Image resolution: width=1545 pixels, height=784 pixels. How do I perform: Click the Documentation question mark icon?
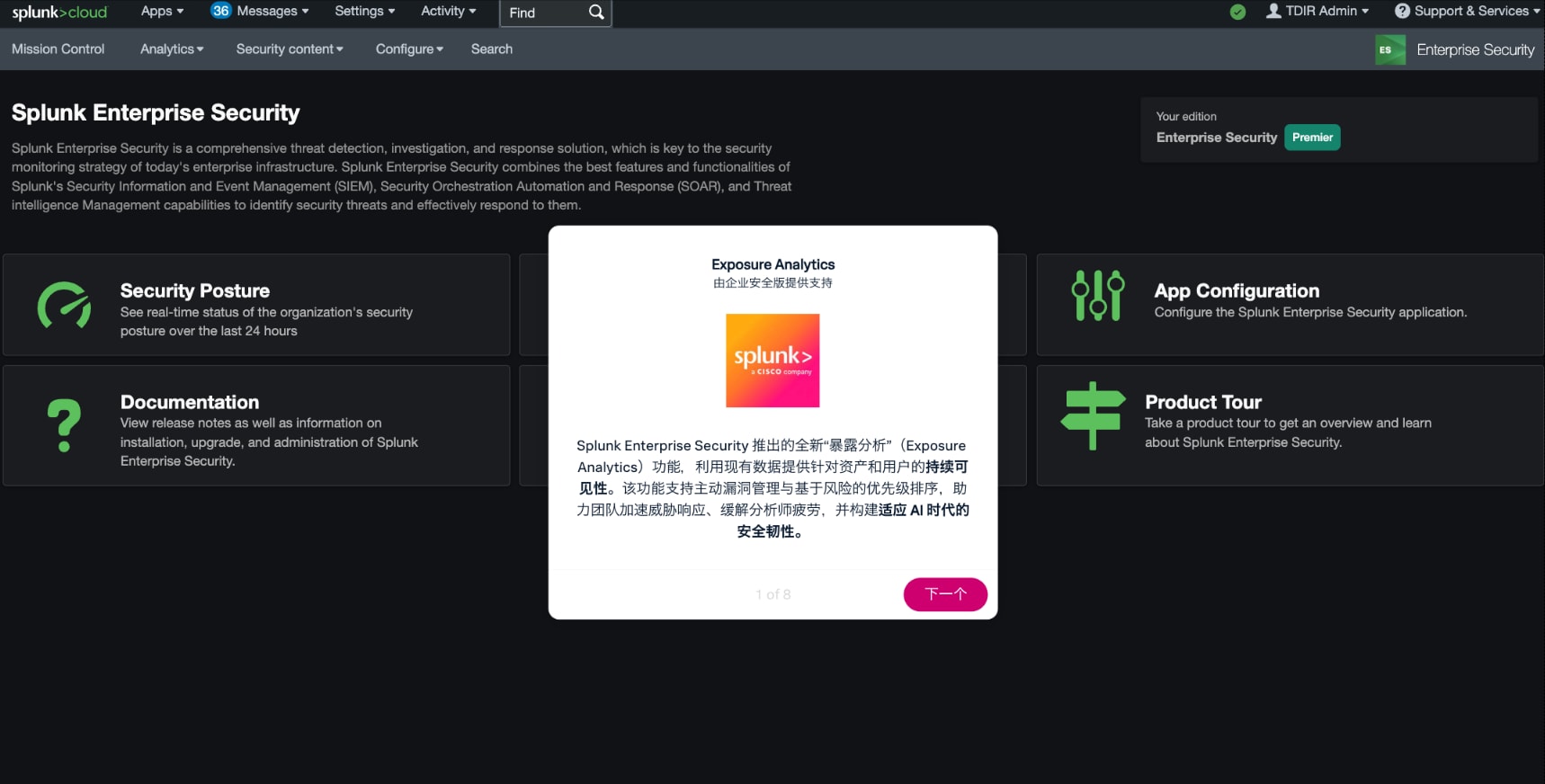pos(64,425)
